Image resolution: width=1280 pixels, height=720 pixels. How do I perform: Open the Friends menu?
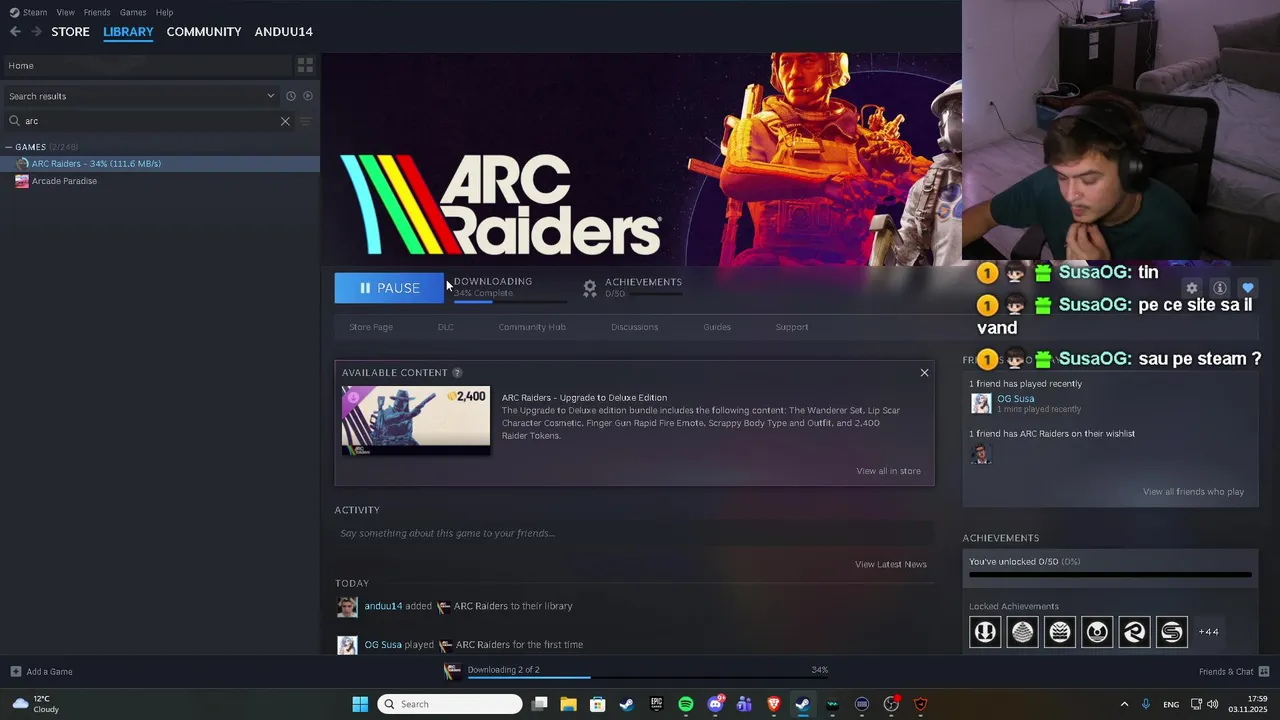(97, 12)
